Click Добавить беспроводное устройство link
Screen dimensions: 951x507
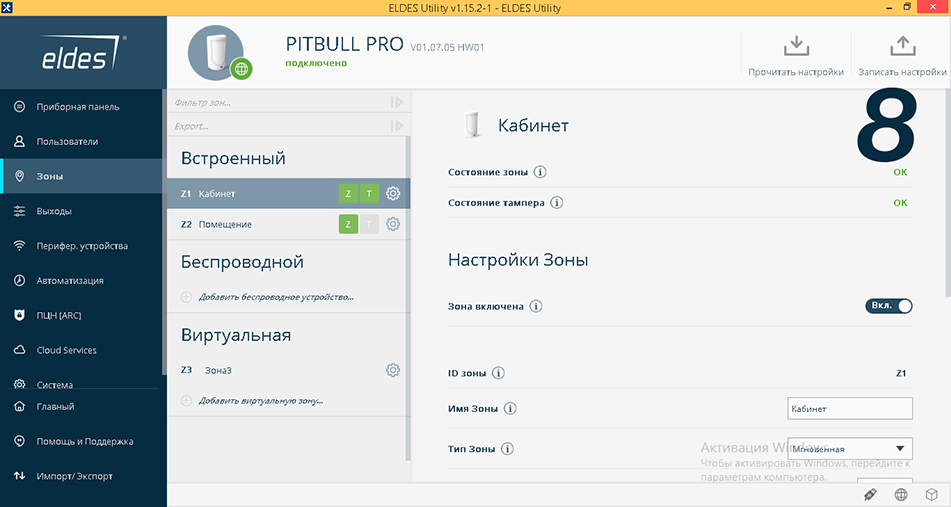pyautogui.click(x=276, y=297)
